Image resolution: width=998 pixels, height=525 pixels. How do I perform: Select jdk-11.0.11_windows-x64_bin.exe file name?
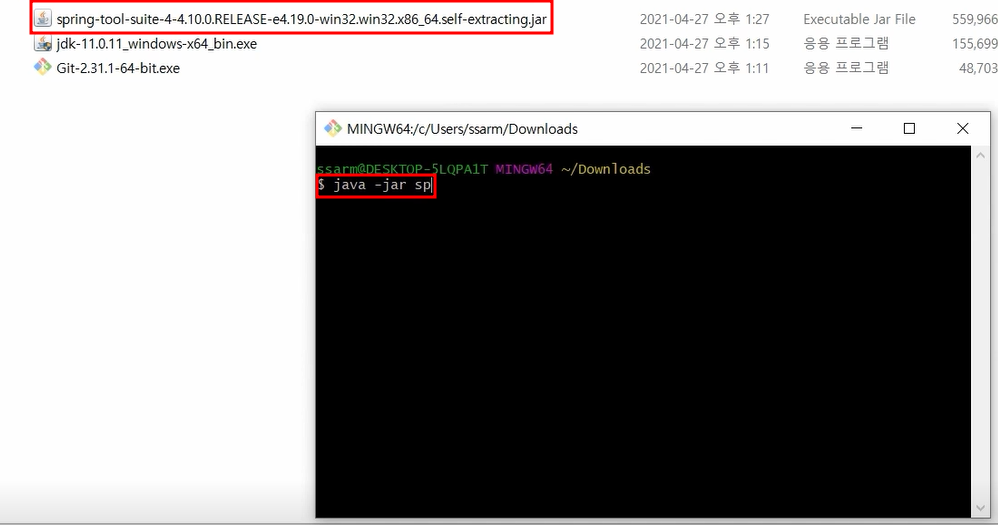pos(157,44)
